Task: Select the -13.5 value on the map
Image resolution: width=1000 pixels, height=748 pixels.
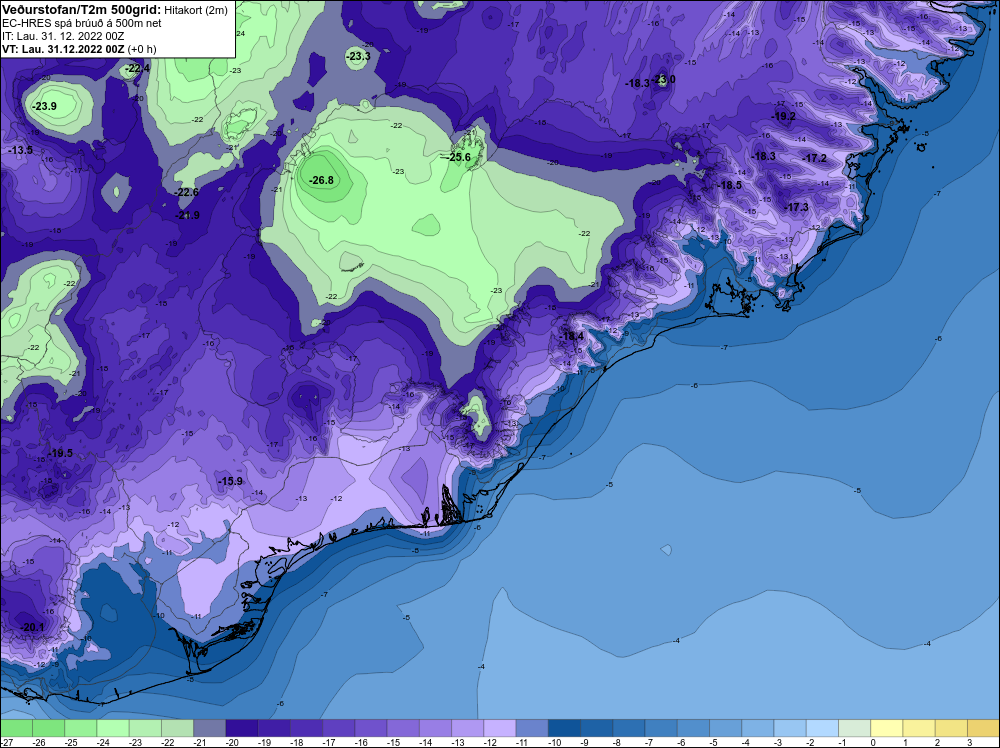Action: point(20,150)
